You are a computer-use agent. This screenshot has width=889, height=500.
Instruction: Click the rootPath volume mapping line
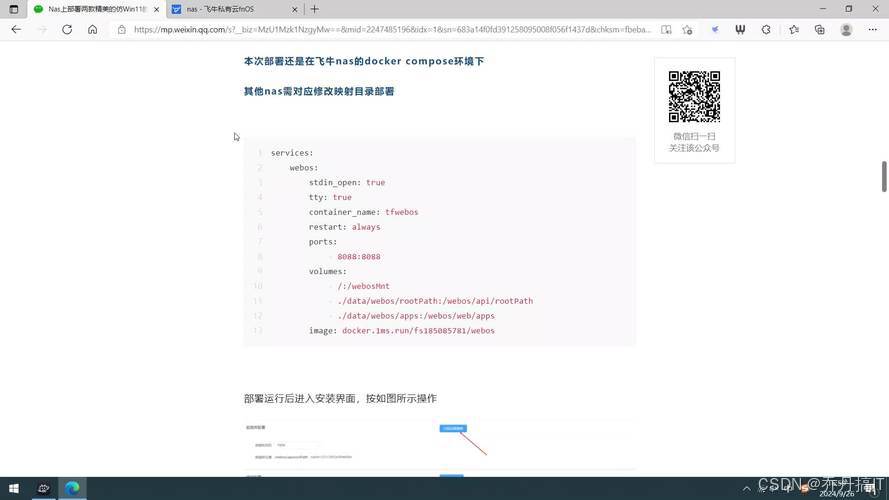pyautogui.click(x=435, y=301)
